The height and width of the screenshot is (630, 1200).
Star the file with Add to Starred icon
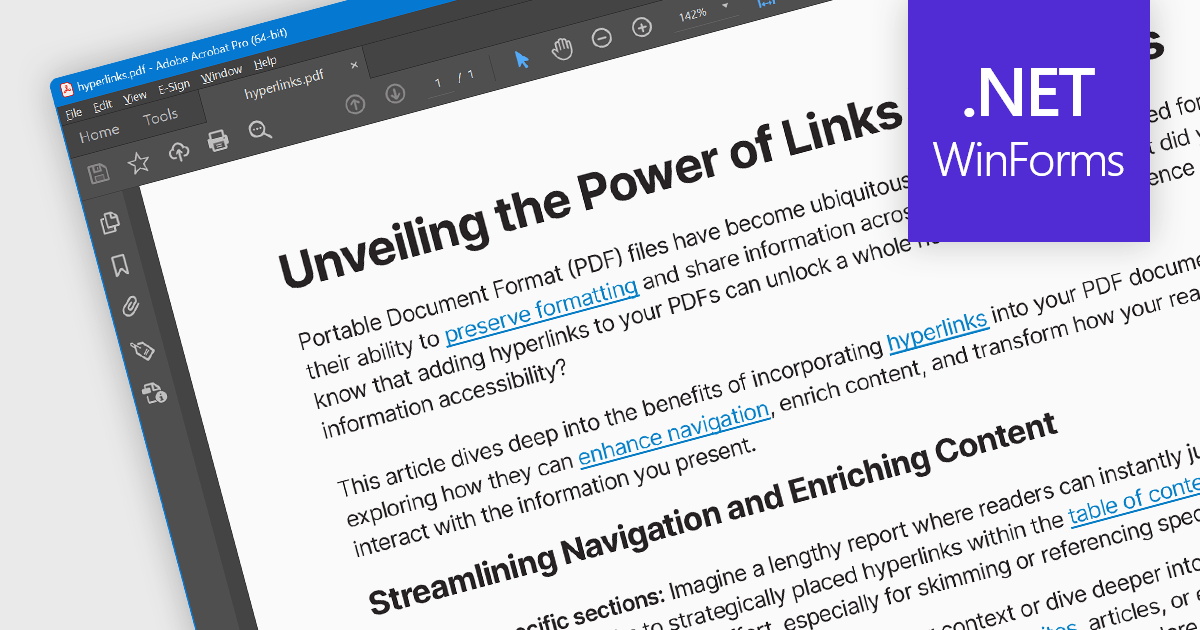(138, 162)
